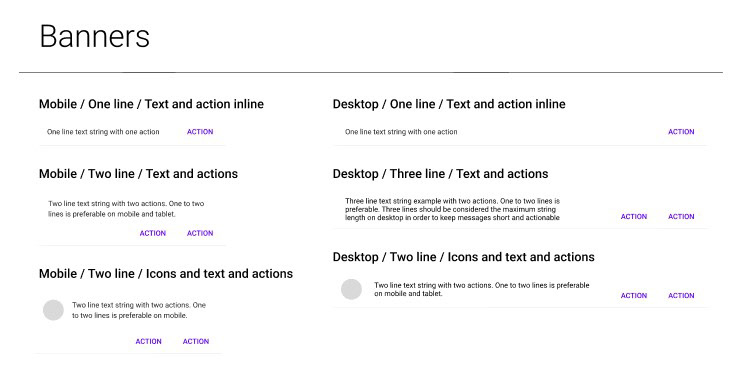744x369 pixels.
Task: Click ACTION in desktop one-line banner
Action: (x=681, y=132)
